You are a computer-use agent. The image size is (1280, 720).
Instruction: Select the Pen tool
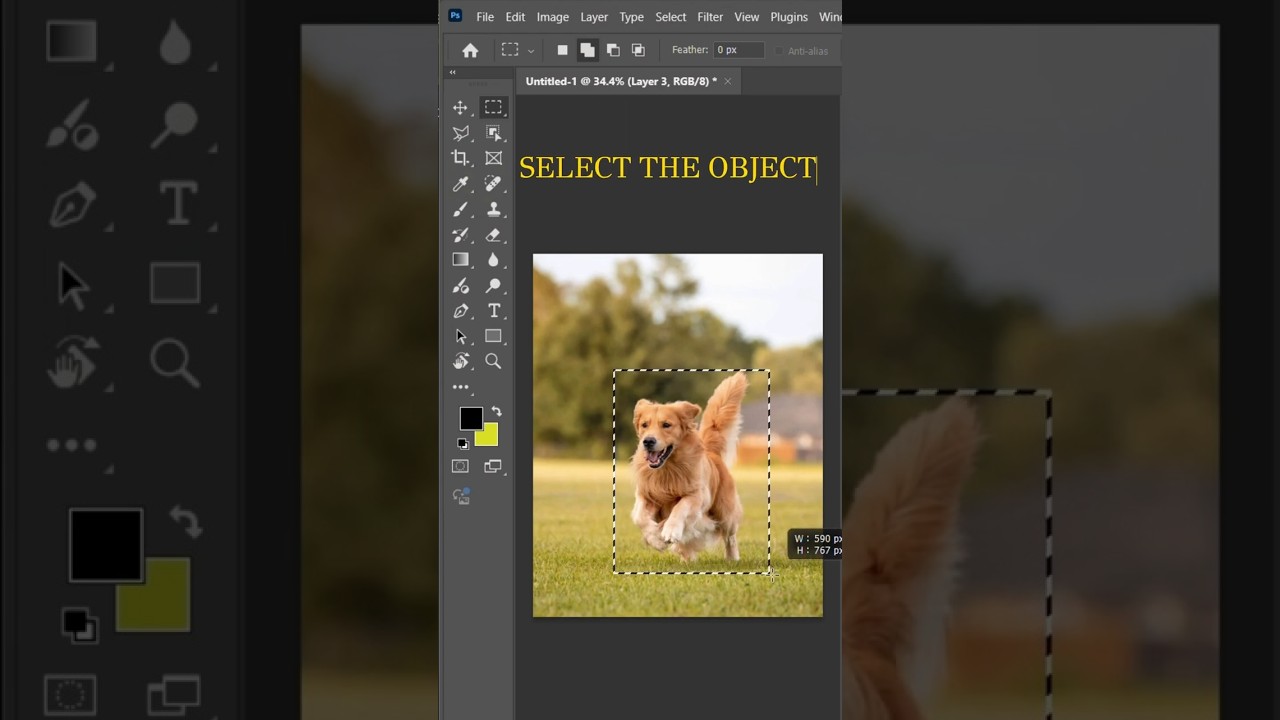pos(460,311)
